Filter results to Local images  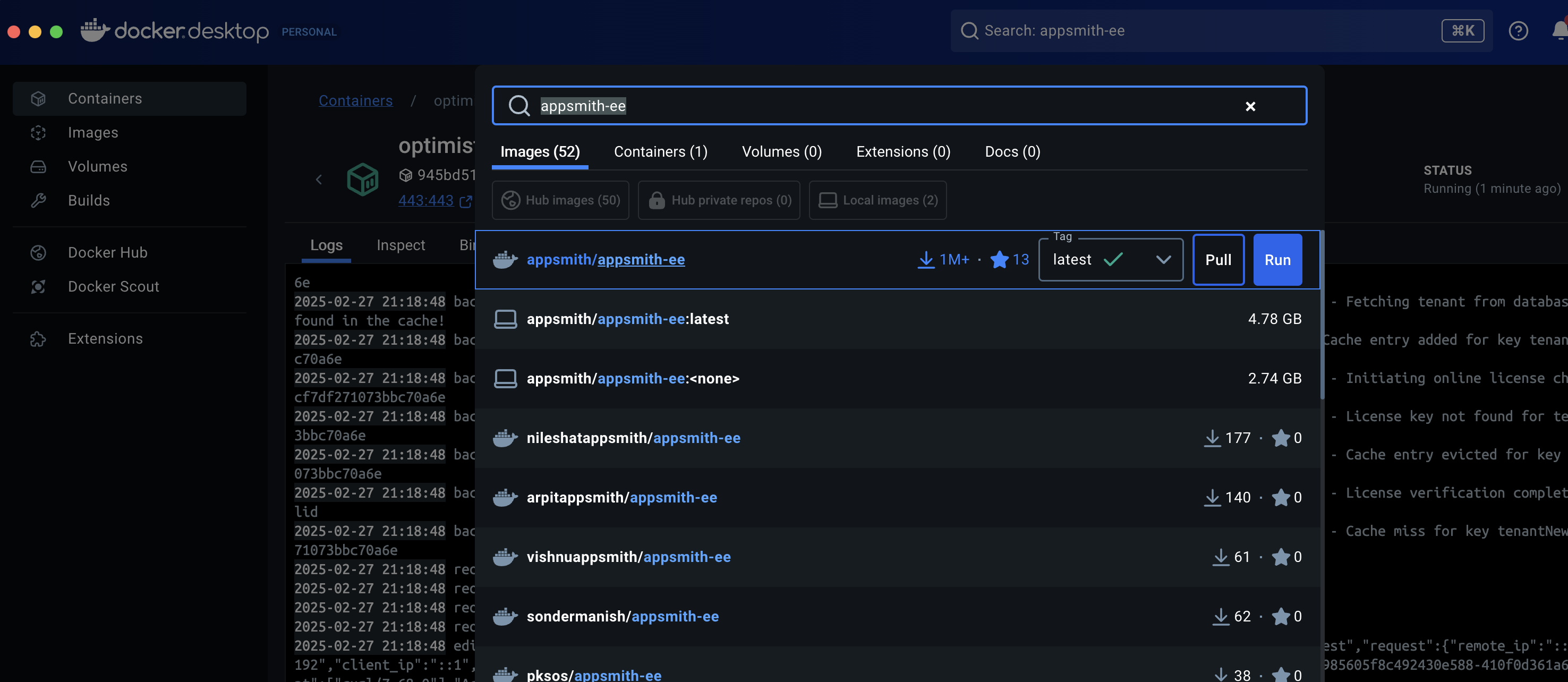tap(877, 200)
